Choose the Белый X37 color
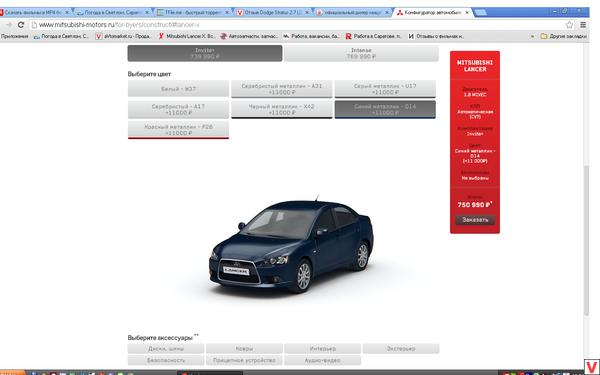Viewport: 600px width, 375px height. (178, 89)
